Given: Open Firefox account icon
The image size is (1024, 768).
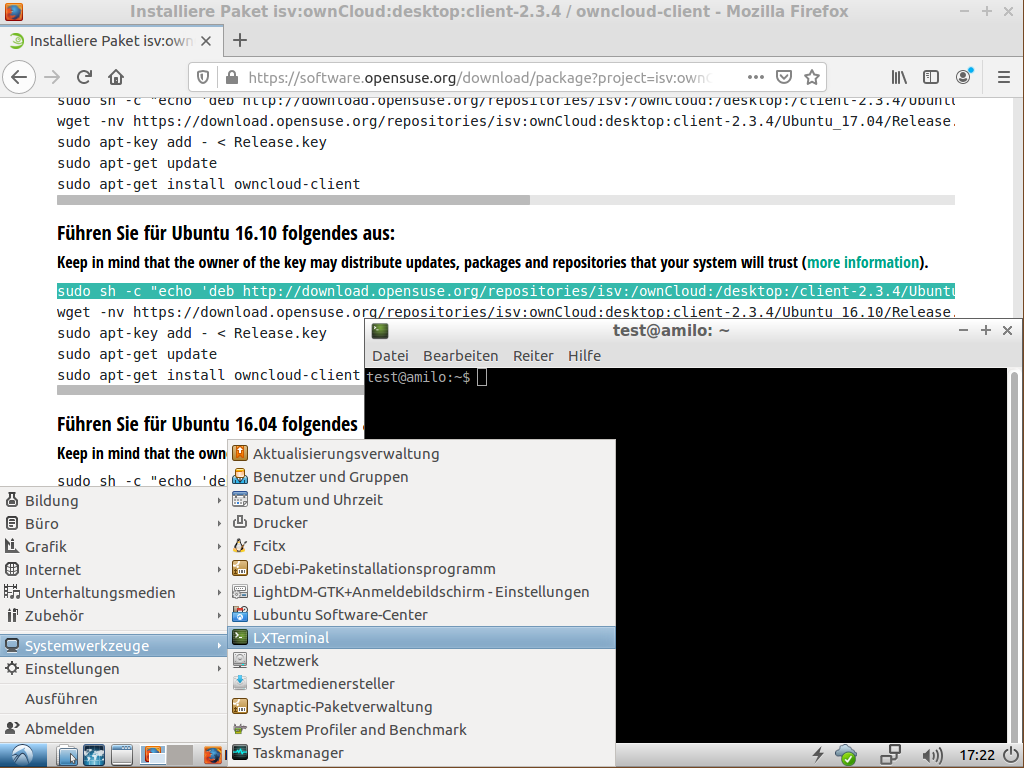Looking at the screenshot, I should [963, 77].
